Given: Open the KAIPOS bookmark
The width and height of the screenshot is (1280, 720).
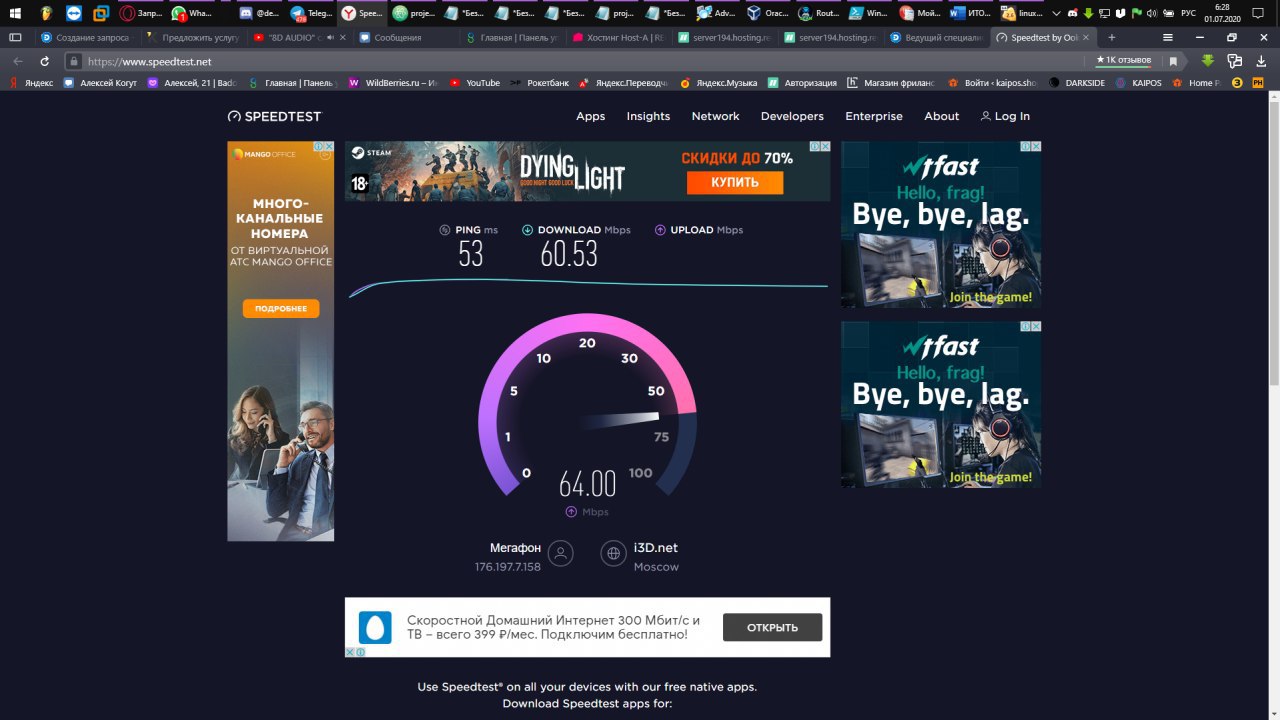Looking at the screenshot, I should coord(1139,83).
